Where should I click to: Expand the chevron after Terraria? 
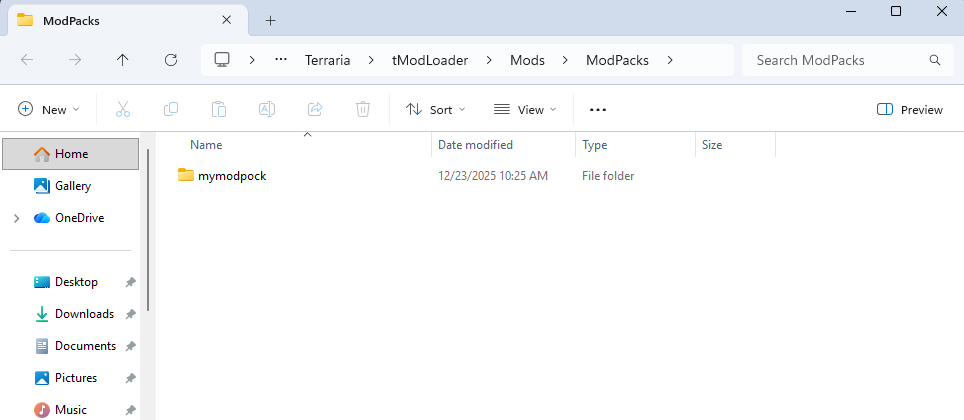[371, 60]
